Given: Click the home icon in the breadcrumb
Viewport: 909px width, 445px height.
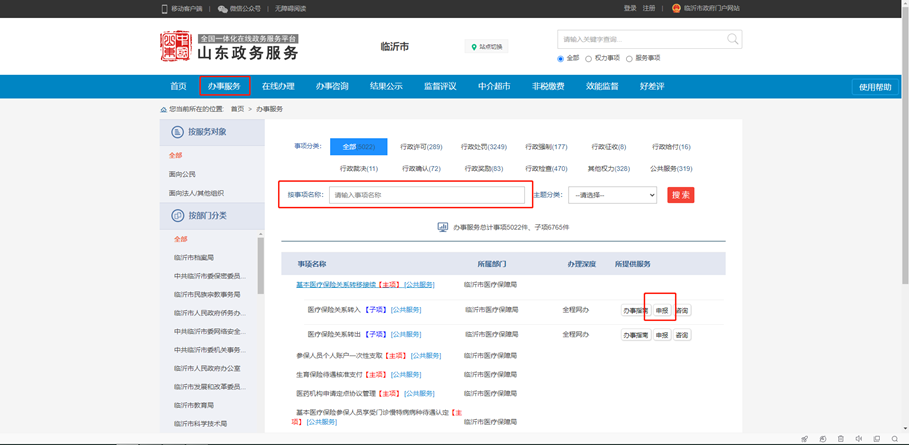Looking at the screenshot, I should tap(163, 109).
